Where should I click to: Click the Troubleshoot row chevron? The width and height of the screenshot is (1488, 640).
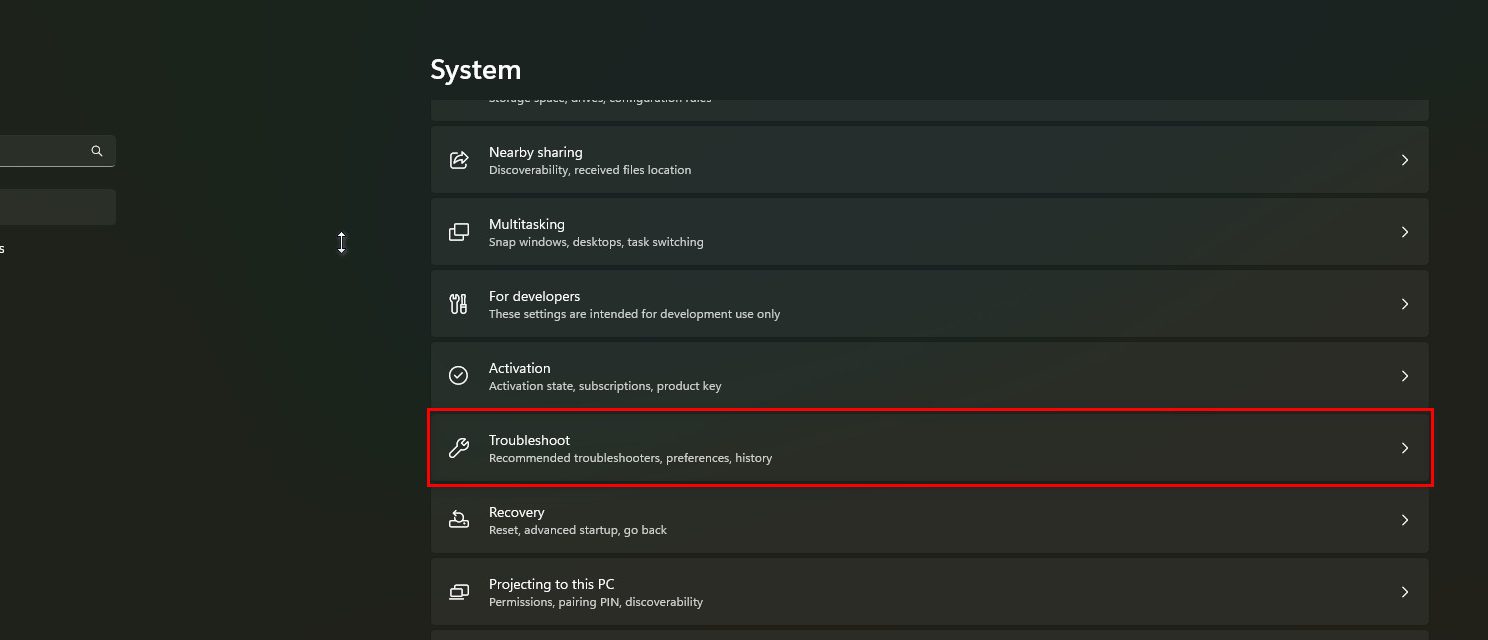(1405, 448)
